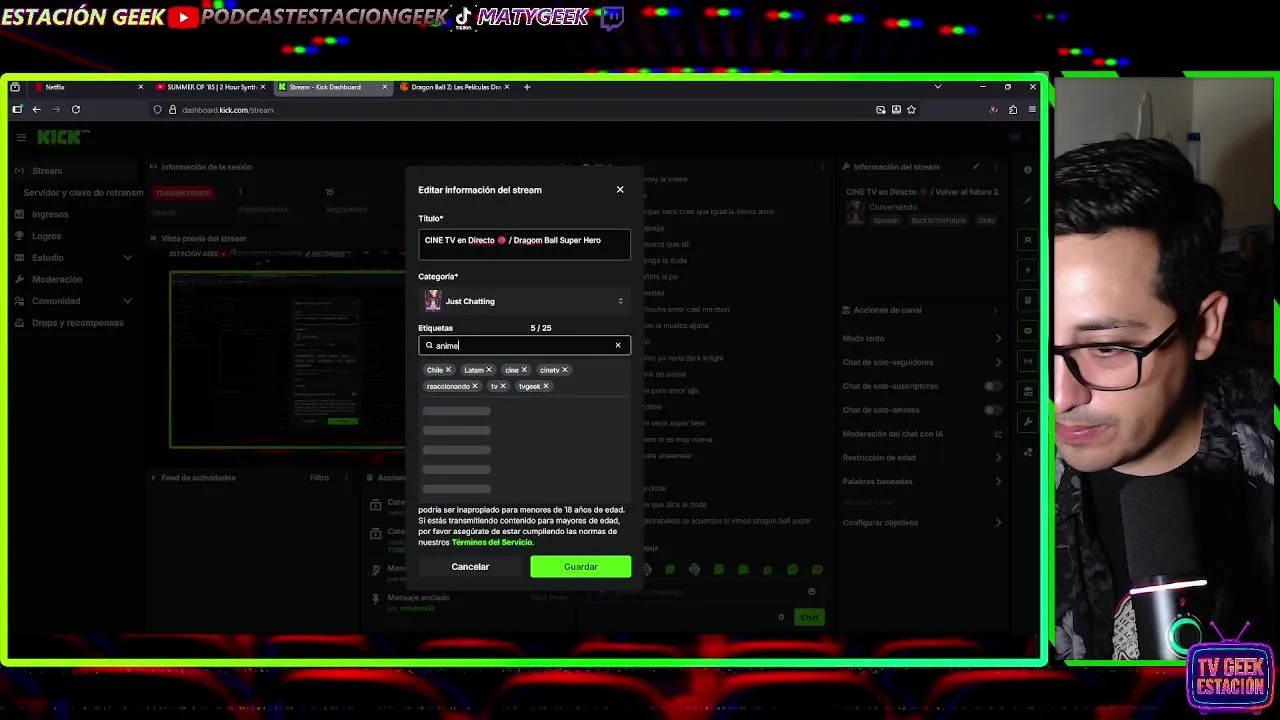The image size is (1280, 720).
Task: Open the Categoría Just Chatting dropdown
Action: point(524,301)
